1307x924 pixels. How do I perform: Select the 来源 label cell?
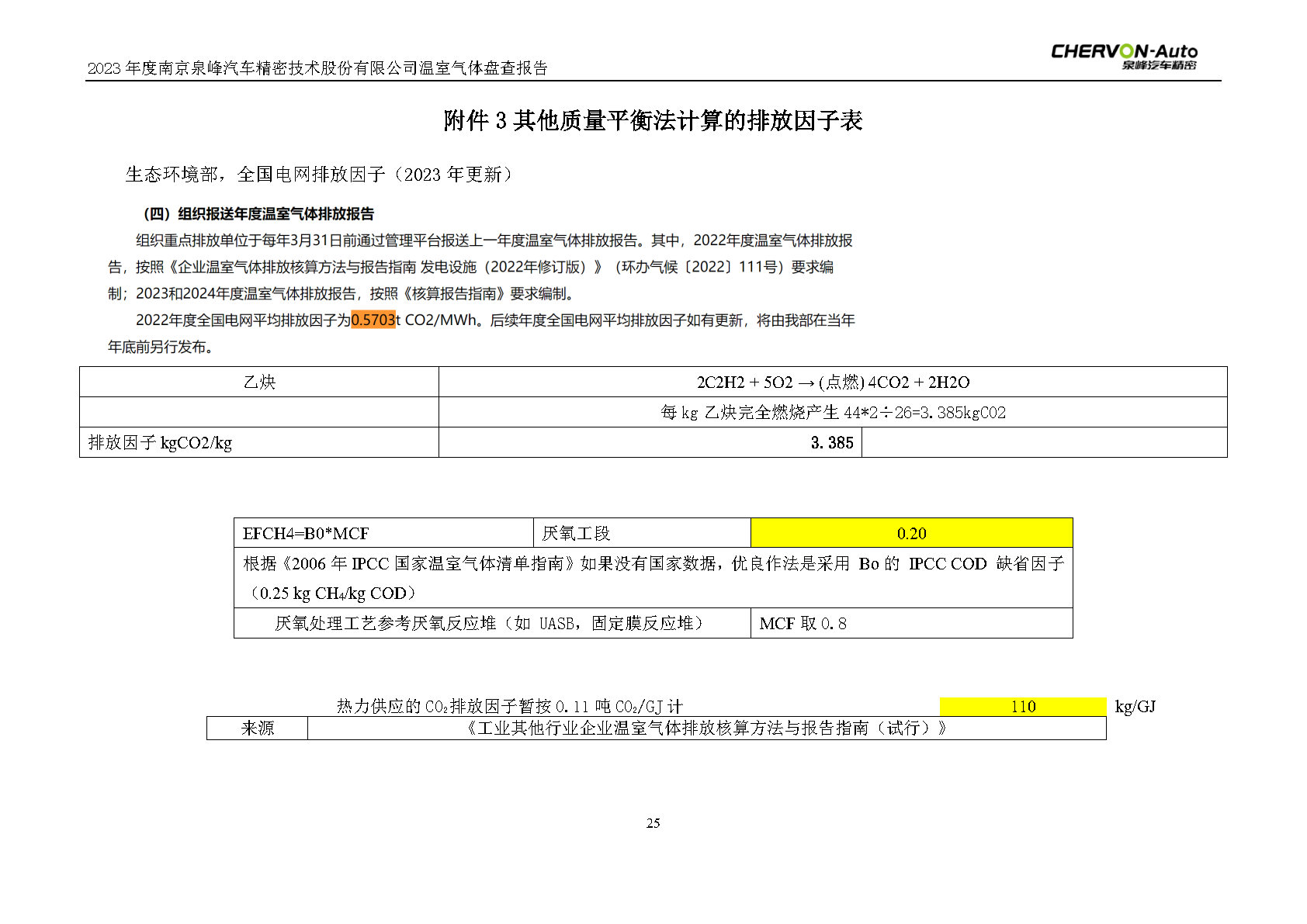[x=257, y=728]
